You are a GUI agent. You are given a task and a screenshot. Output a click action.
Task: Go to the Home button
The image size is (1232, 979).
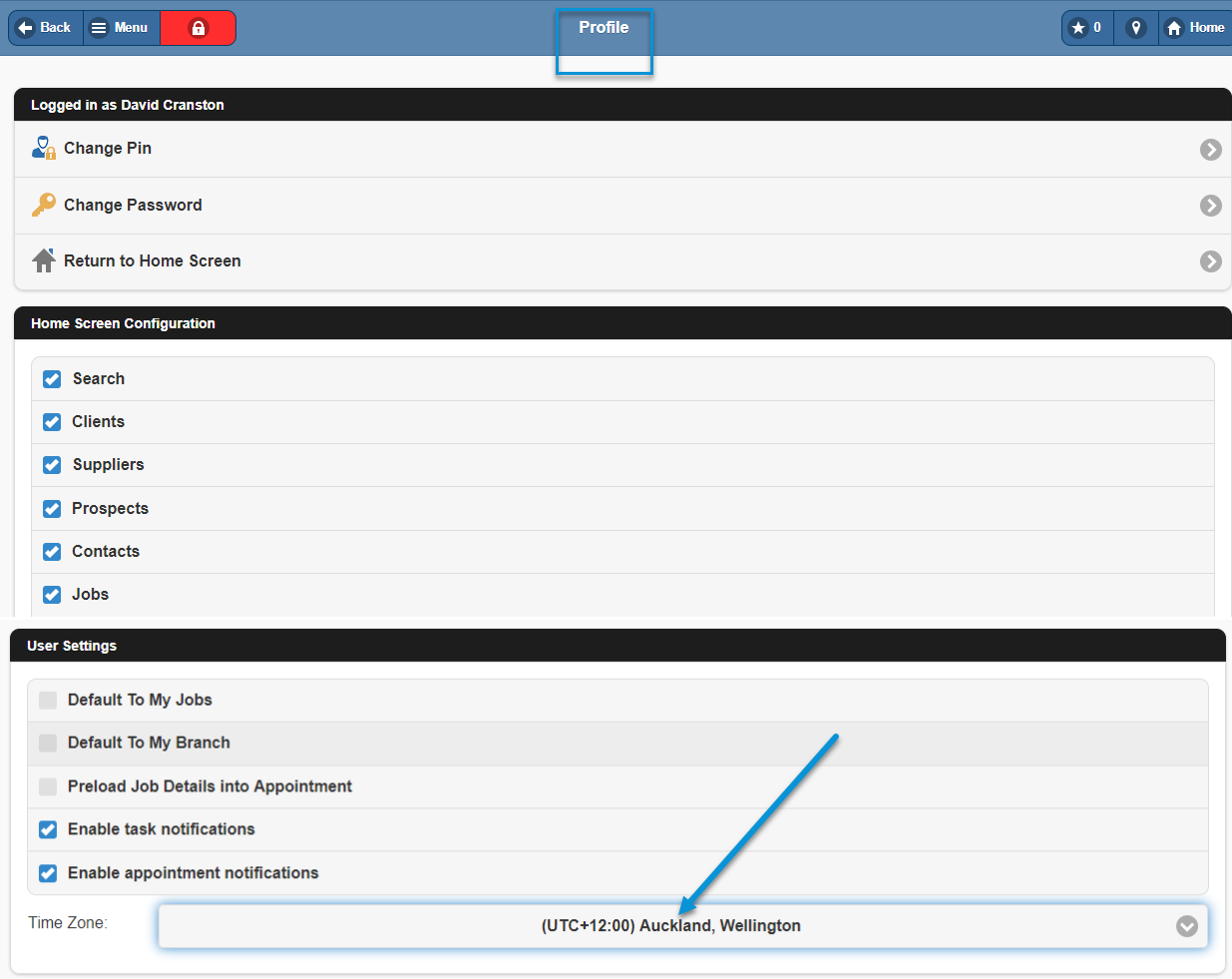(1195, 28)
